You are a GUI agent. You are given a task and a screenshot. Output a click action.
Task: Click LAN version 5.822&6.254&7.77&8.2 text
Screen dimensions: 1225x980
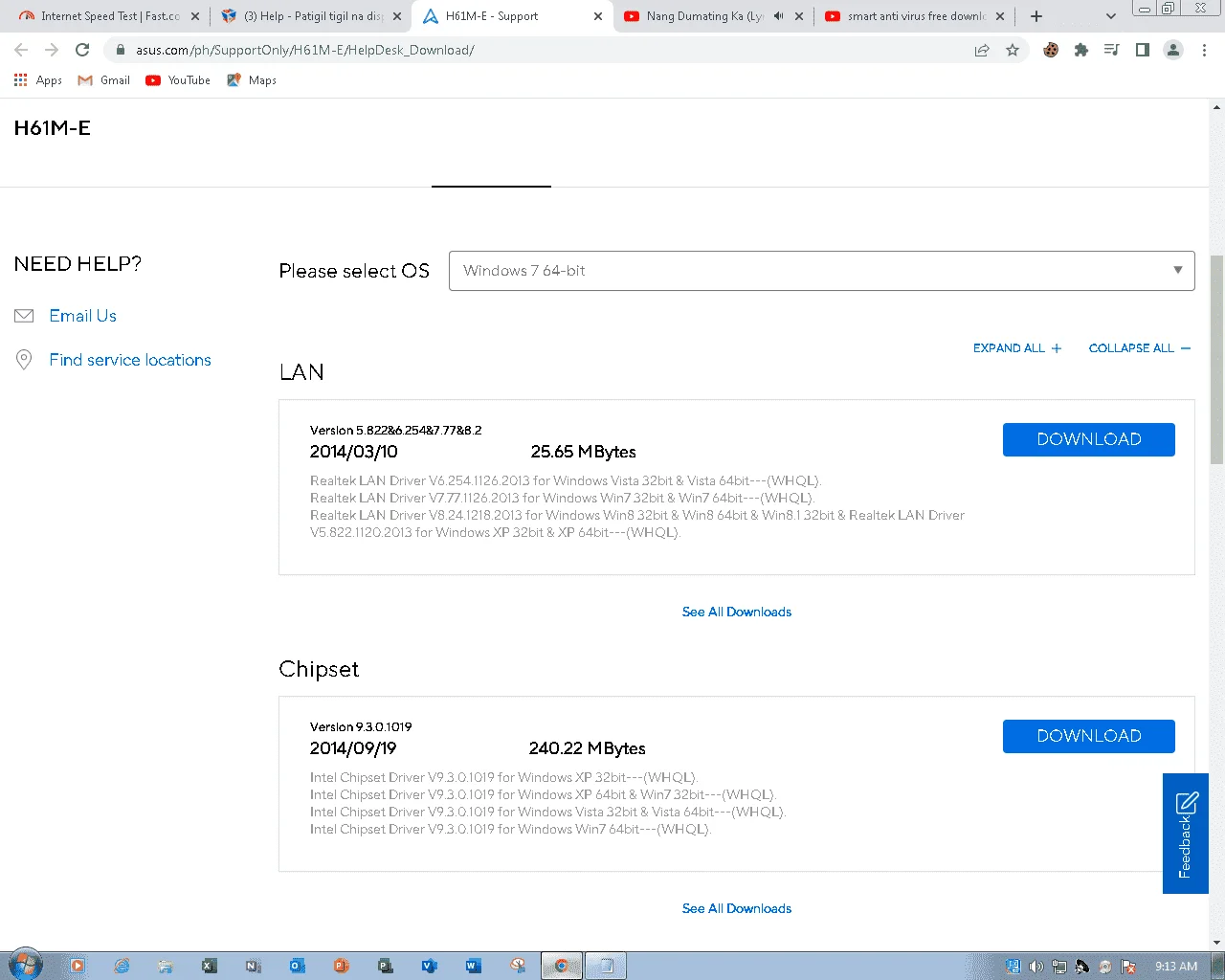pyautogui.click(x=396, y=431)
